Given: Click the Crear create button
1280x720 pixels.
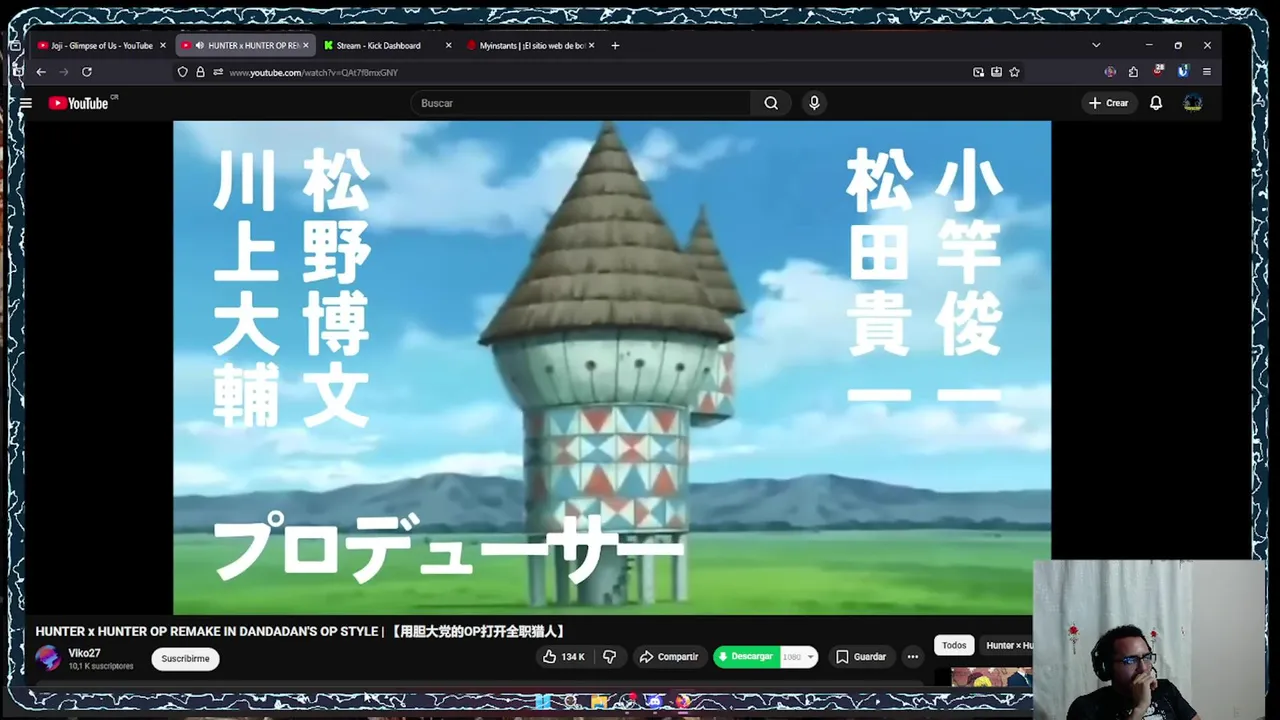Looking at the screenshot, I should [1108, 103].
